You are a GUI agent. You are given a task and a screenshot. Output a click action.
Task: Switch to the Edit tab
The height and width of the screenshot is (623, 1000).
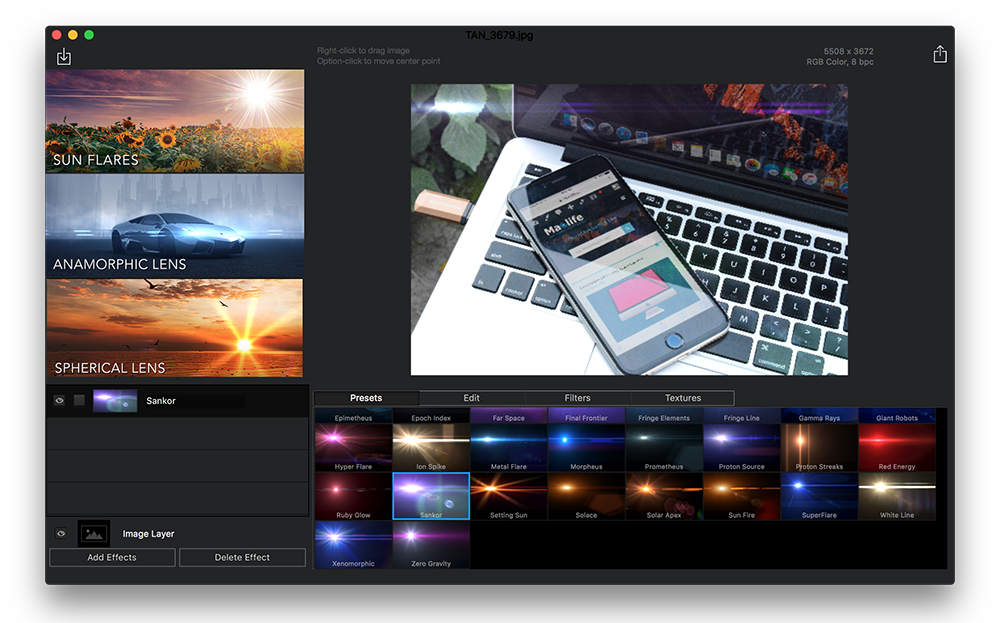[470, 397]
